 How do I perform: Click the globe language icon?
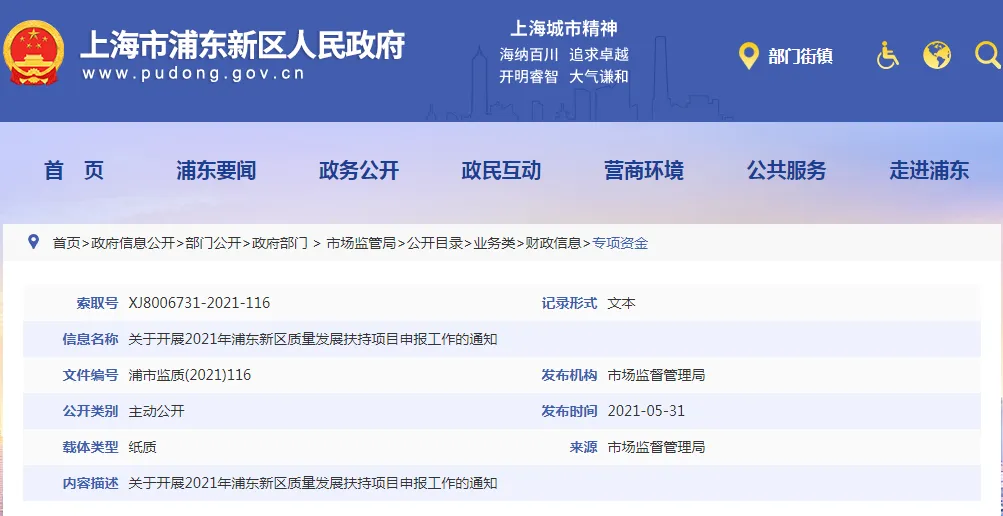(x=936, y=55)
